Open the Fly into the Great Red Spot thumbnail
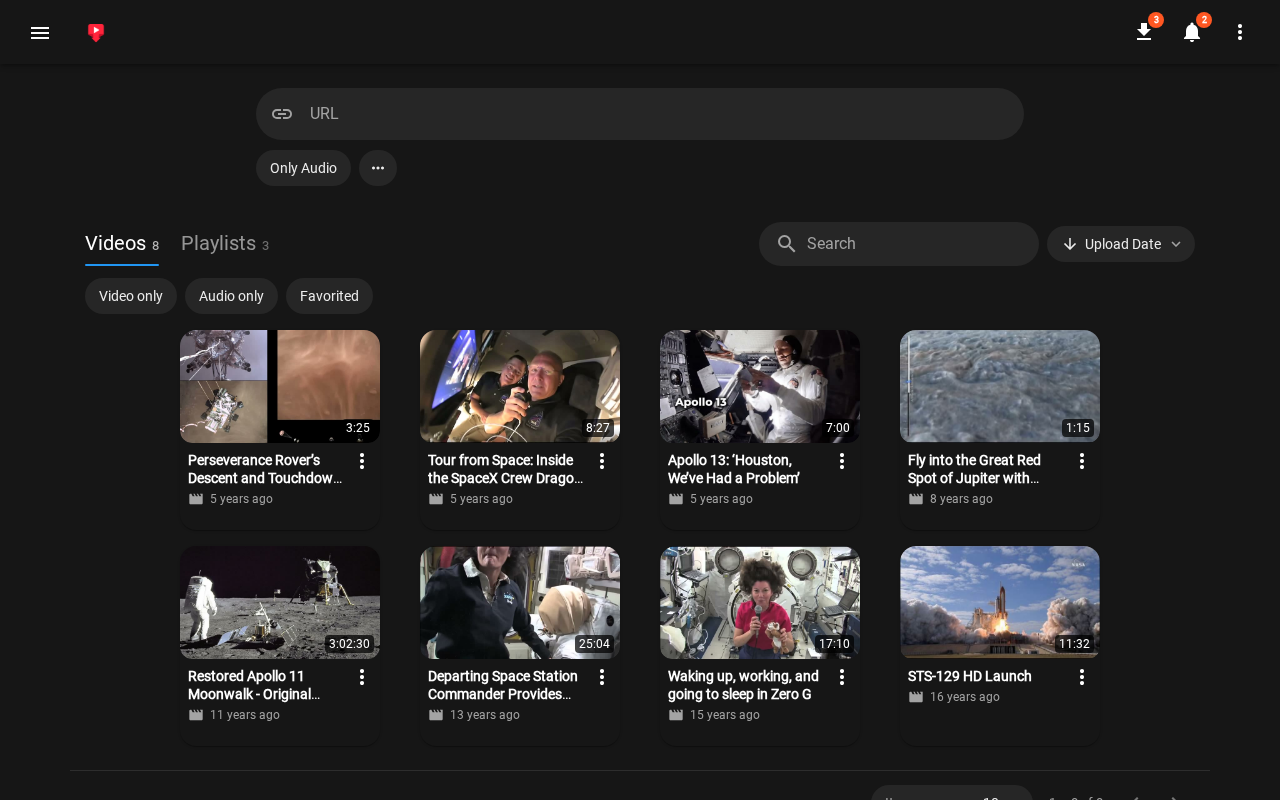The height and width of the screenshot is (800, 1280). 1000,386
